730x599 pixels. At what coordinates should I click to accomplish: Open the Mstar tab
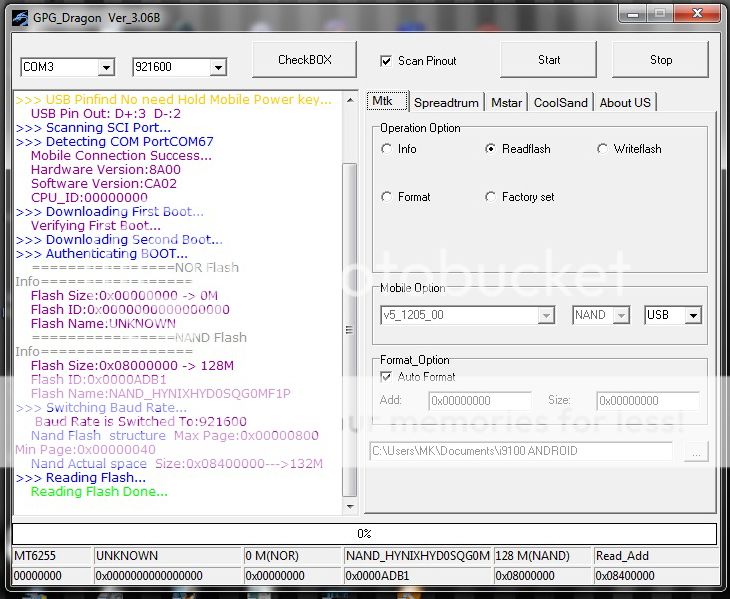(506, 102)
